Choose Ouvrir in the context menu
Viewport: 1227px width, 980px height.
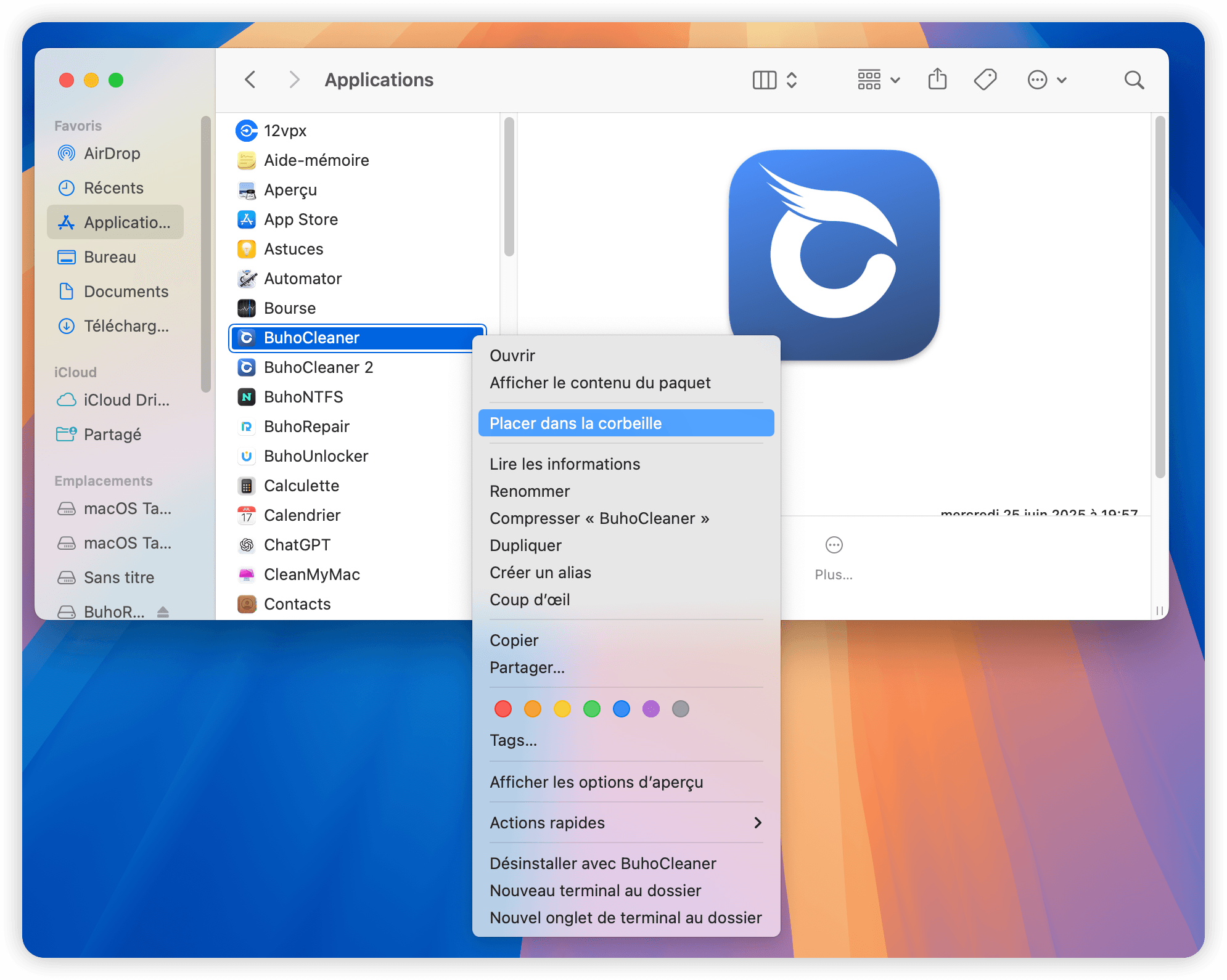pos(626,356)
